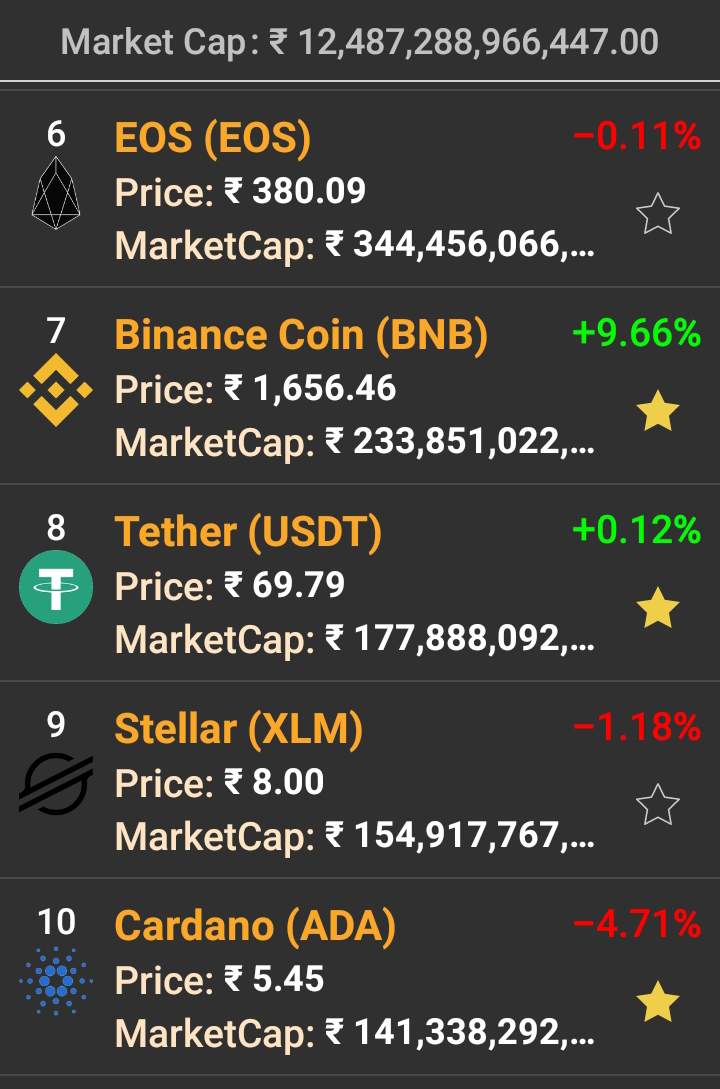Open Binance Coin (BNB) details

(x=301, y=335)
